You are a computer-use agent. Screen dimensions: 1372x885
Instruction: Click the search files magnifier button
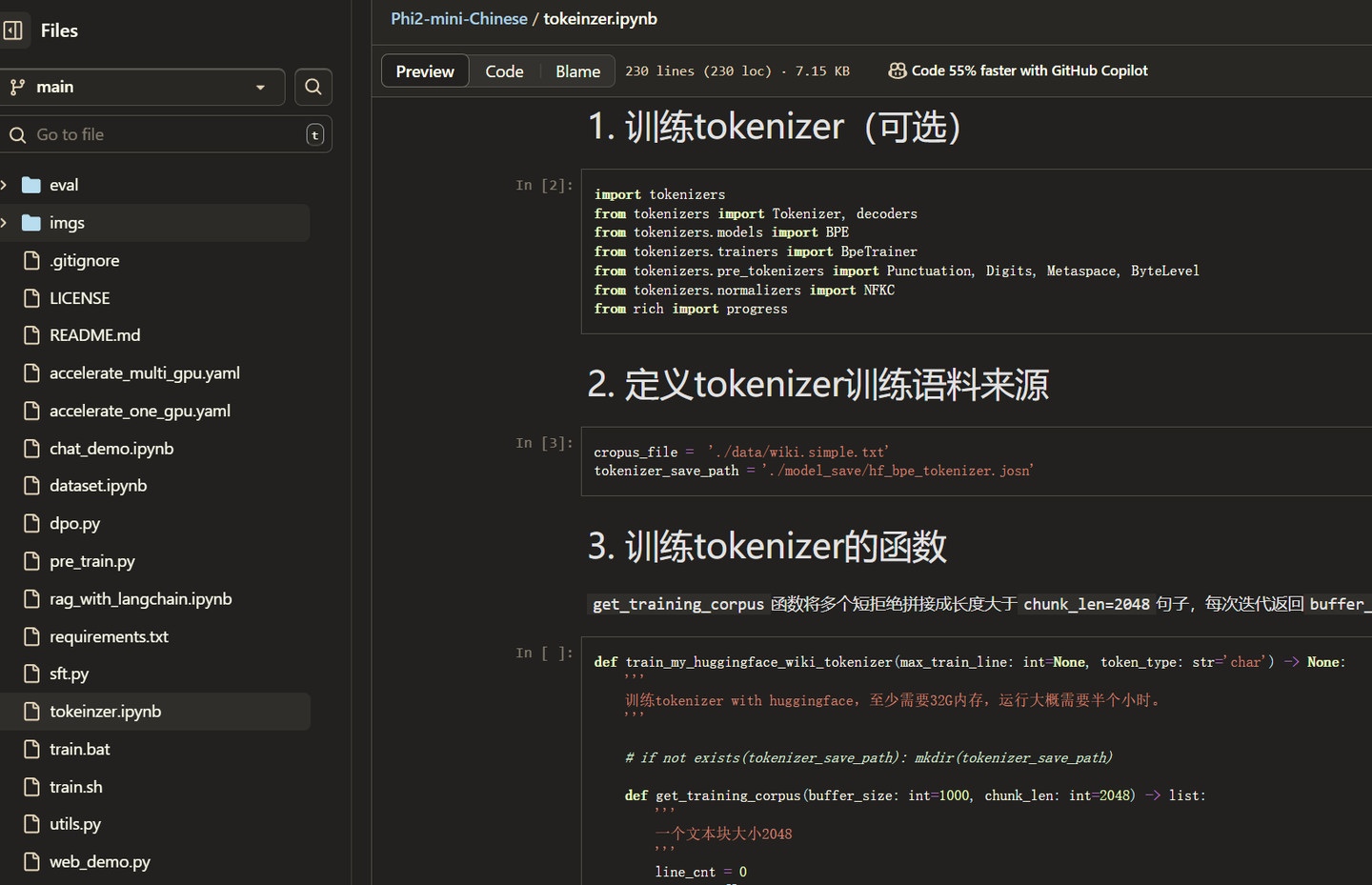[x=313, y=87]
